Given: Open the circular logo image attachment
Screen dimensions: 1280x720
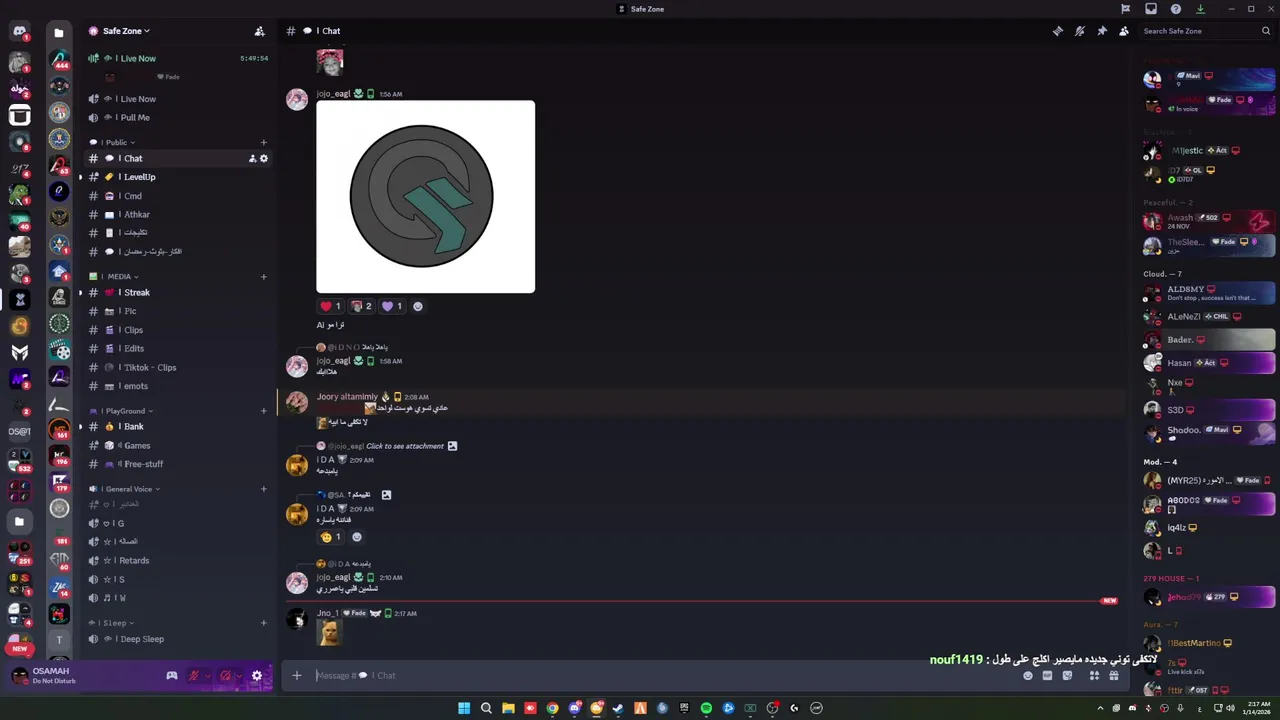Looking at the screenshot, I should click(x=425, y=196).
